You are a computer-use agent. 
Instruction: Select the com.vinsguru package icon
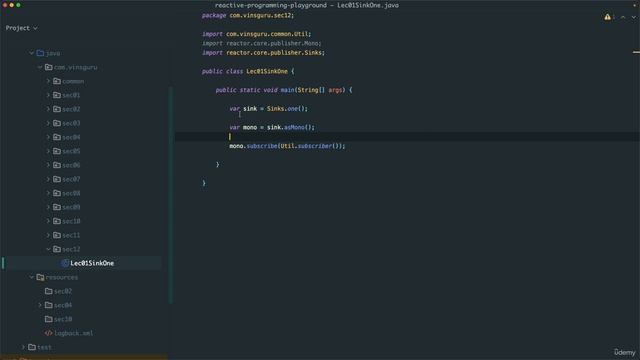[49, 67]
